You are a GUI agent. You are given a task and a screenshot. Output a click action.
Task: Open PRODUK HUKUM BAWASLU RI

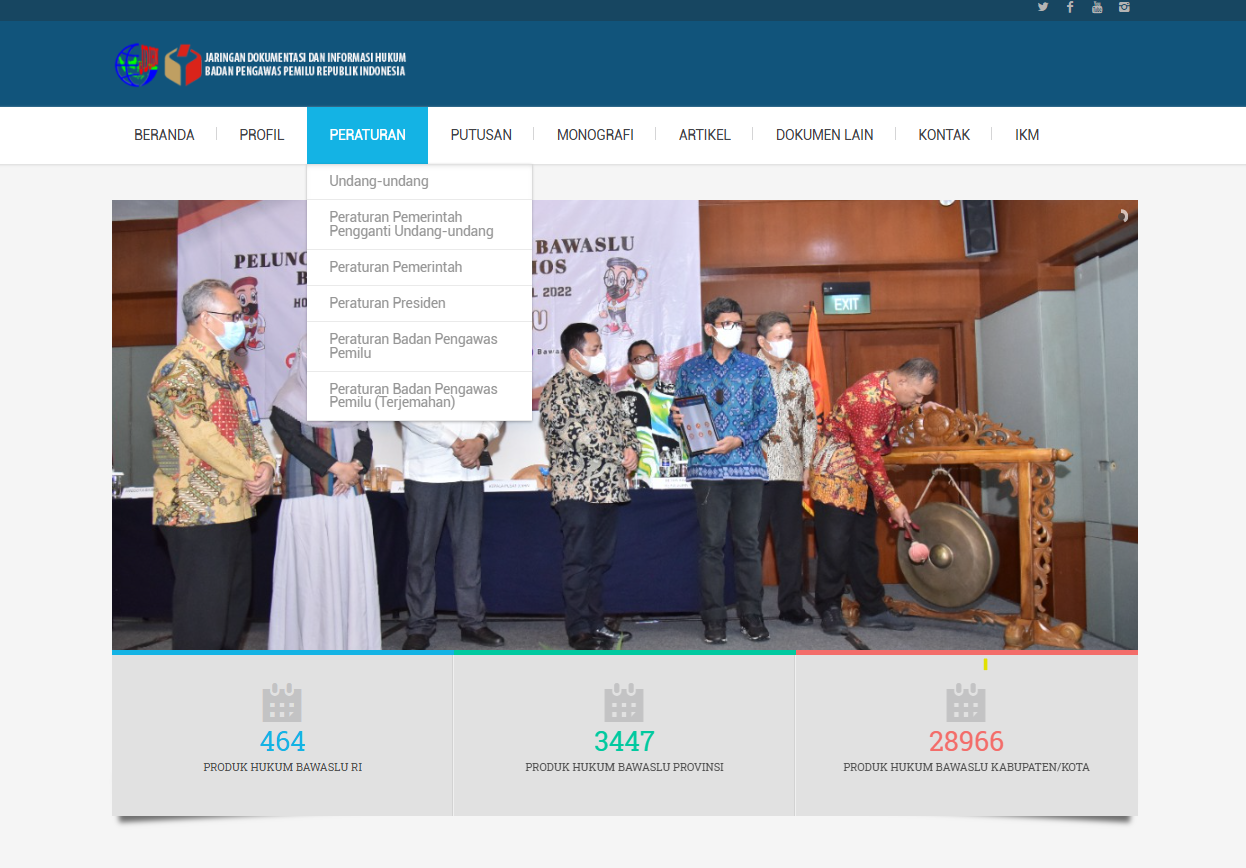point(282,769)
